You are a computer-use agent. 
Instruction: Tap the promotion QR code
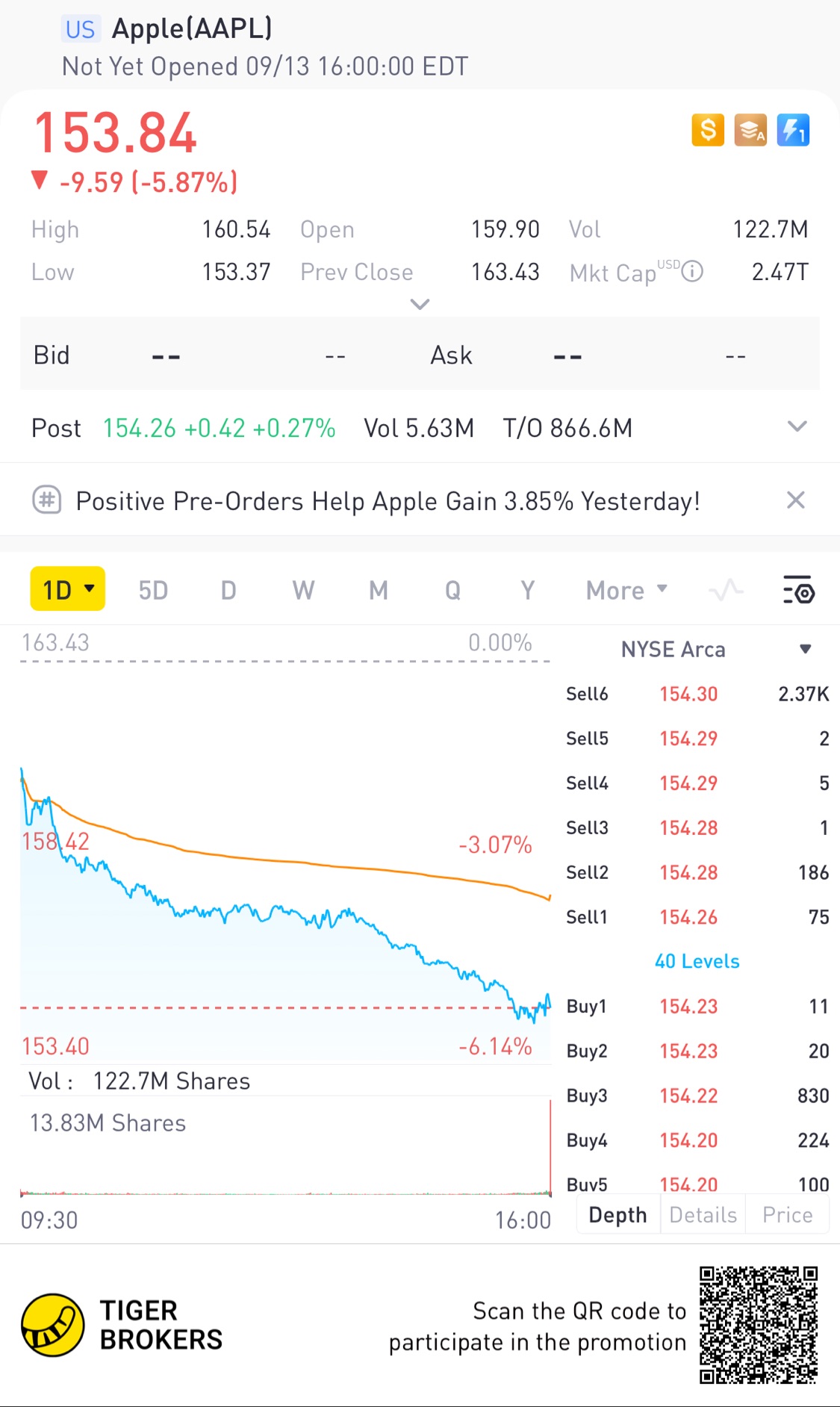[758, 1325]
